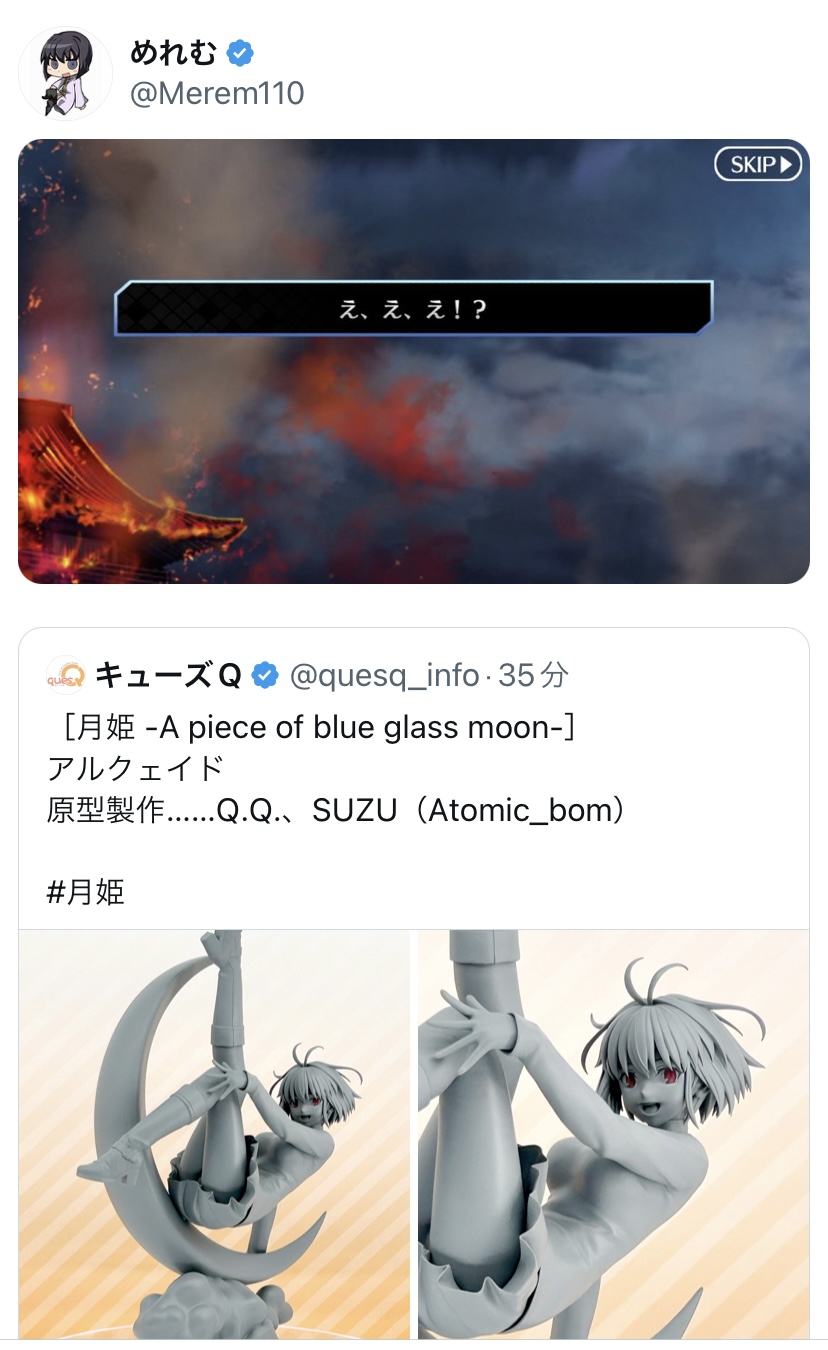The width and height of the screenshot is (828, 1350).
Task: Click the blue verified badge beside めれむ
Action: pyautogui.click(x=240, y=52)
